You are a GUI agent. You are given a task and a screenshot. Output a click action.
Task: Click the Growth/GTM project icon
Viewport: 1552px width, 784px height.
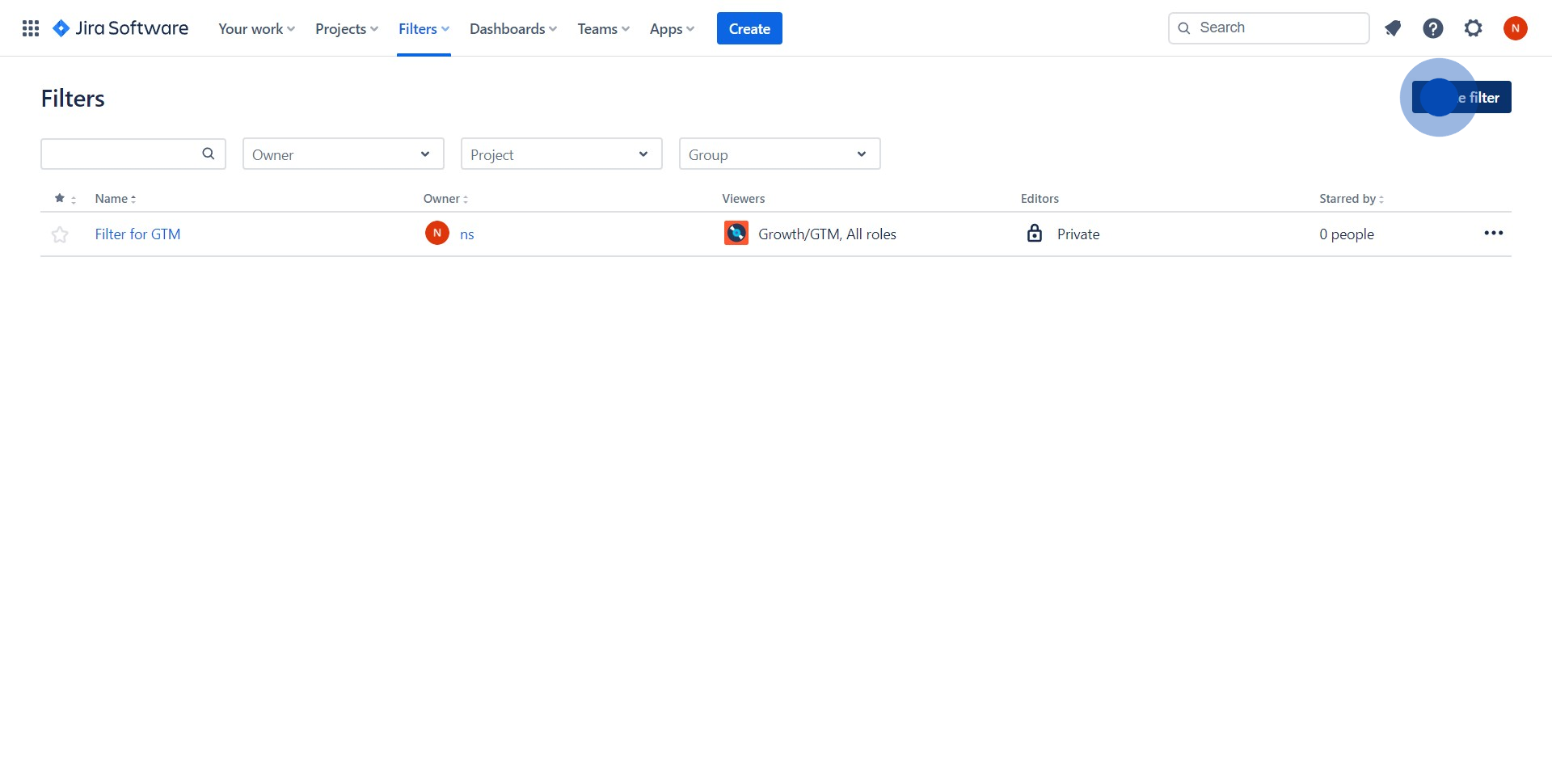pos(736,233)
